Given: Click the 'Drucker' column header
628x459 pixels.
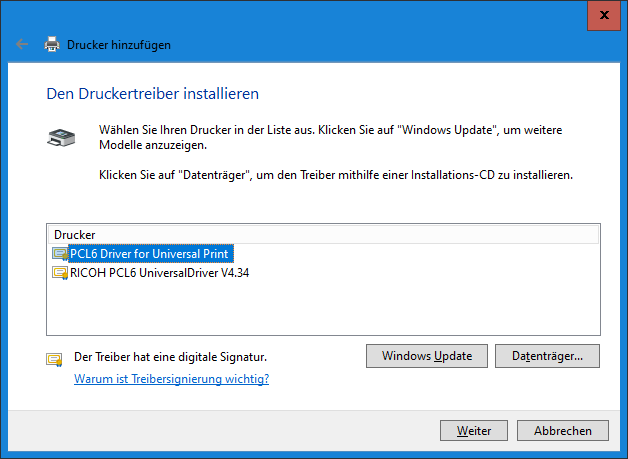Looking at the screenshot, I should coord(323,234).
